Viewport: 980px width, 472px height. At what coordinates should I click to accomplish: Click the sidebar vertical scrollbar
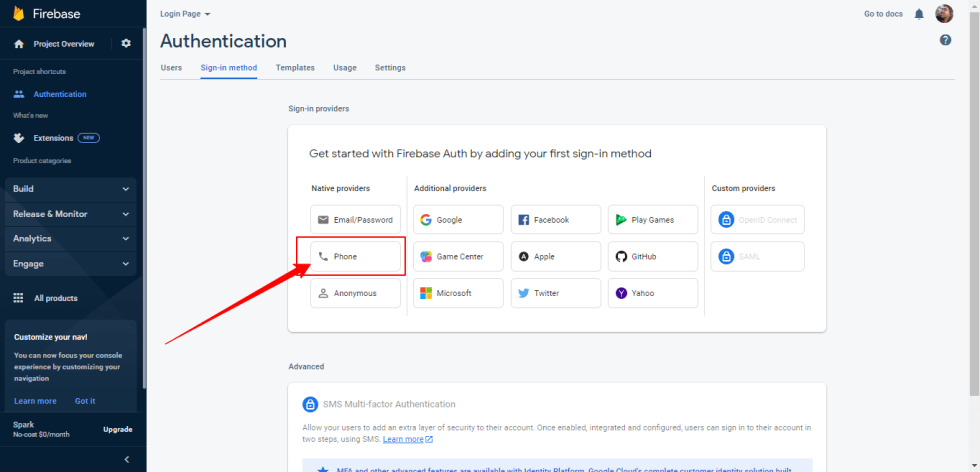click(144, 206)
